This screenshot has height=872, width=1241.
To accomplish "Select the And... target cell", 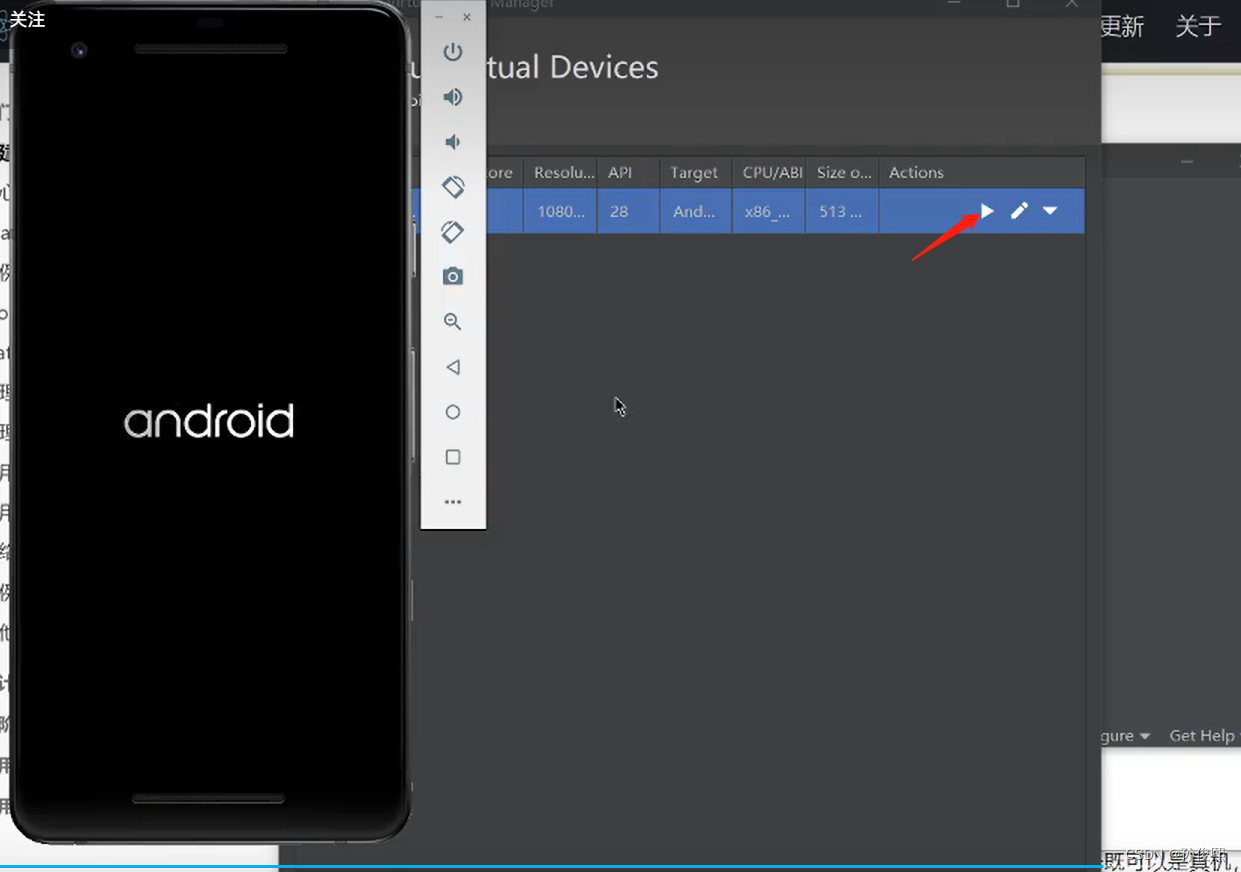I will [694, 211].
